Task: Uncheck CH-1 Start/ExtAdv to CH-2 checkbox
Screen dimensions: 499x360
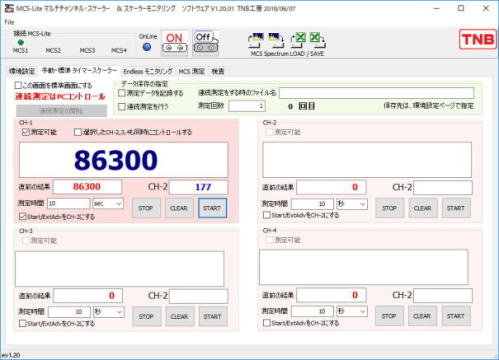Action: pyautogui.click(x=22, y=217)
